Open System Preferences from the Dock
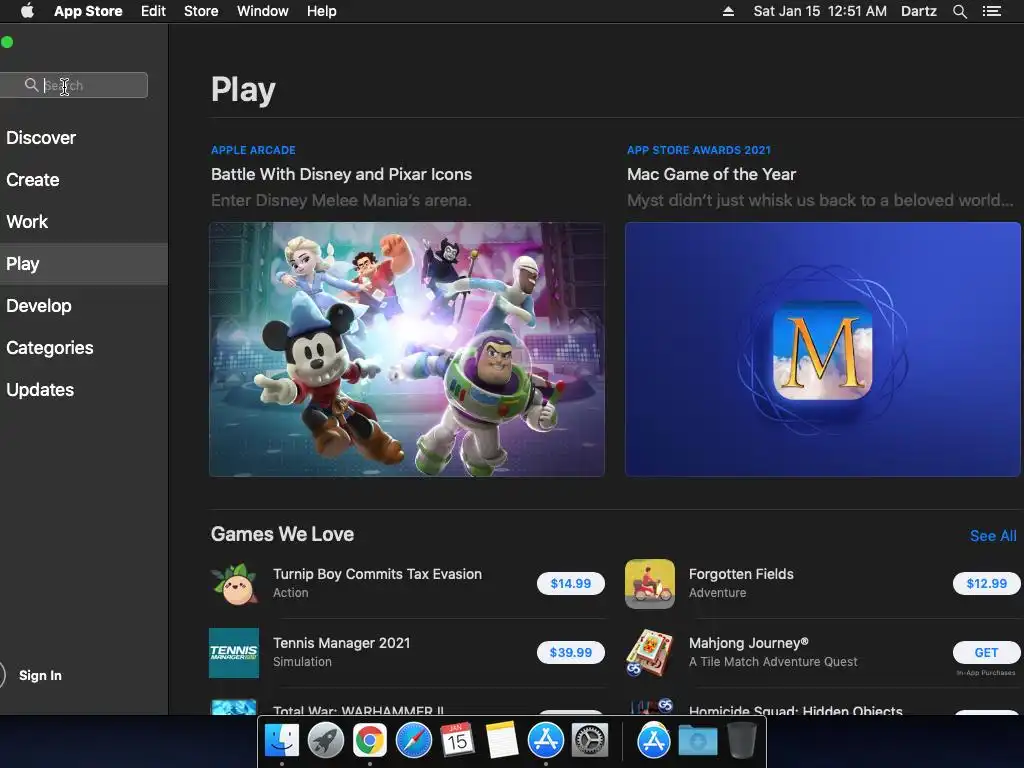The height and width of the screenshot is (768, 1024). [x=590, y=741]
